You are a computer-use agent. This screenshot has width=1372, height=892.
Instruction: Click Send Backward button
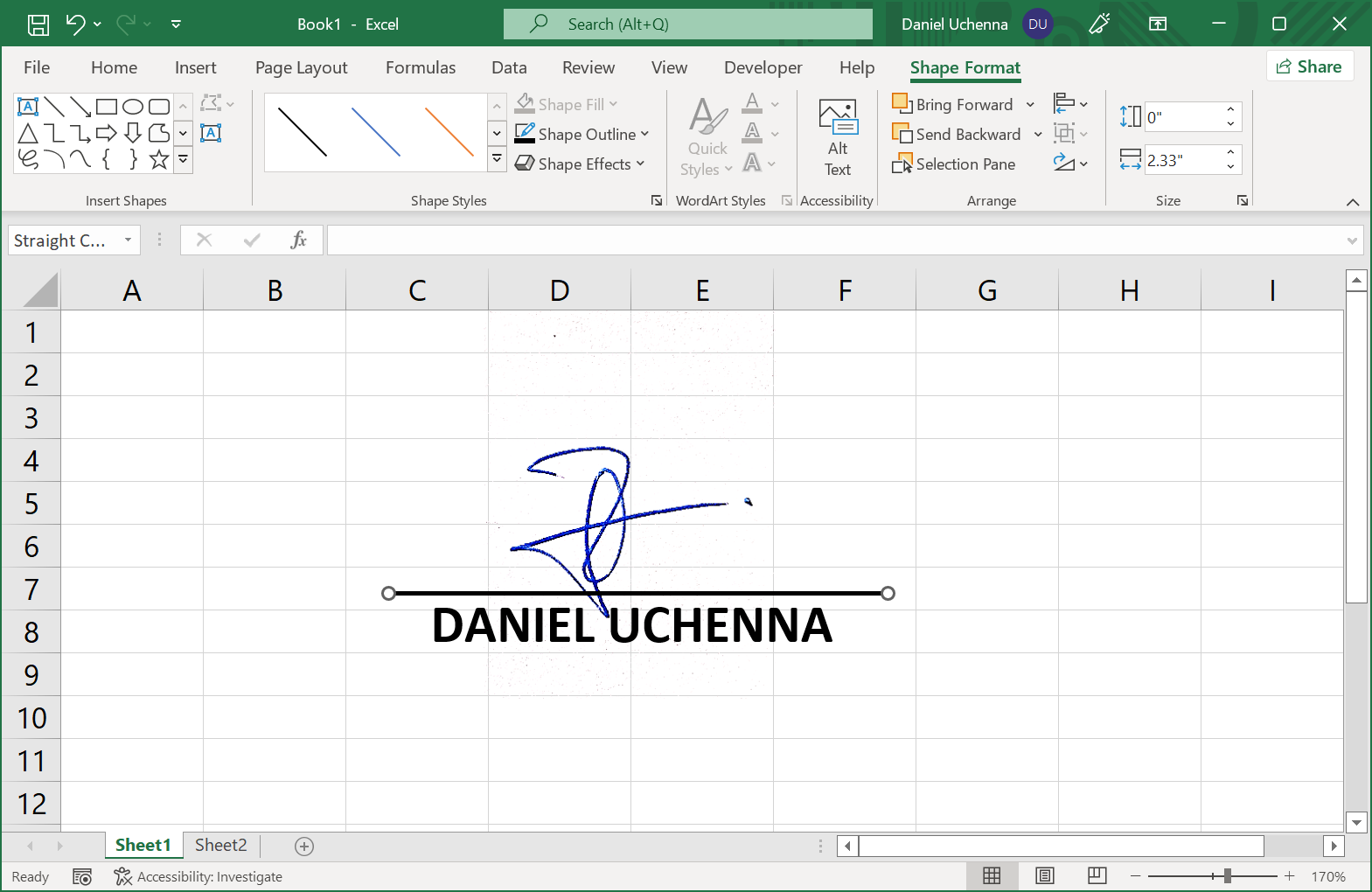pyautogui.click(x=956, y=135)
